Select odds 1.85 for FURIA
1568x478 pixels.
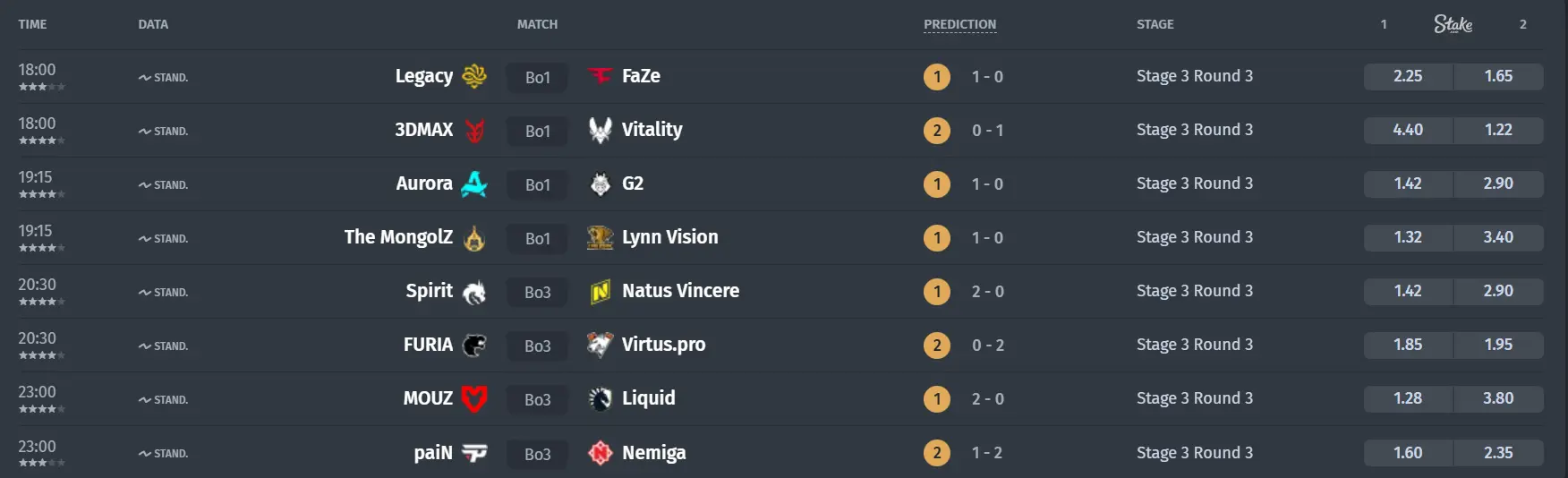(1408, 345)
